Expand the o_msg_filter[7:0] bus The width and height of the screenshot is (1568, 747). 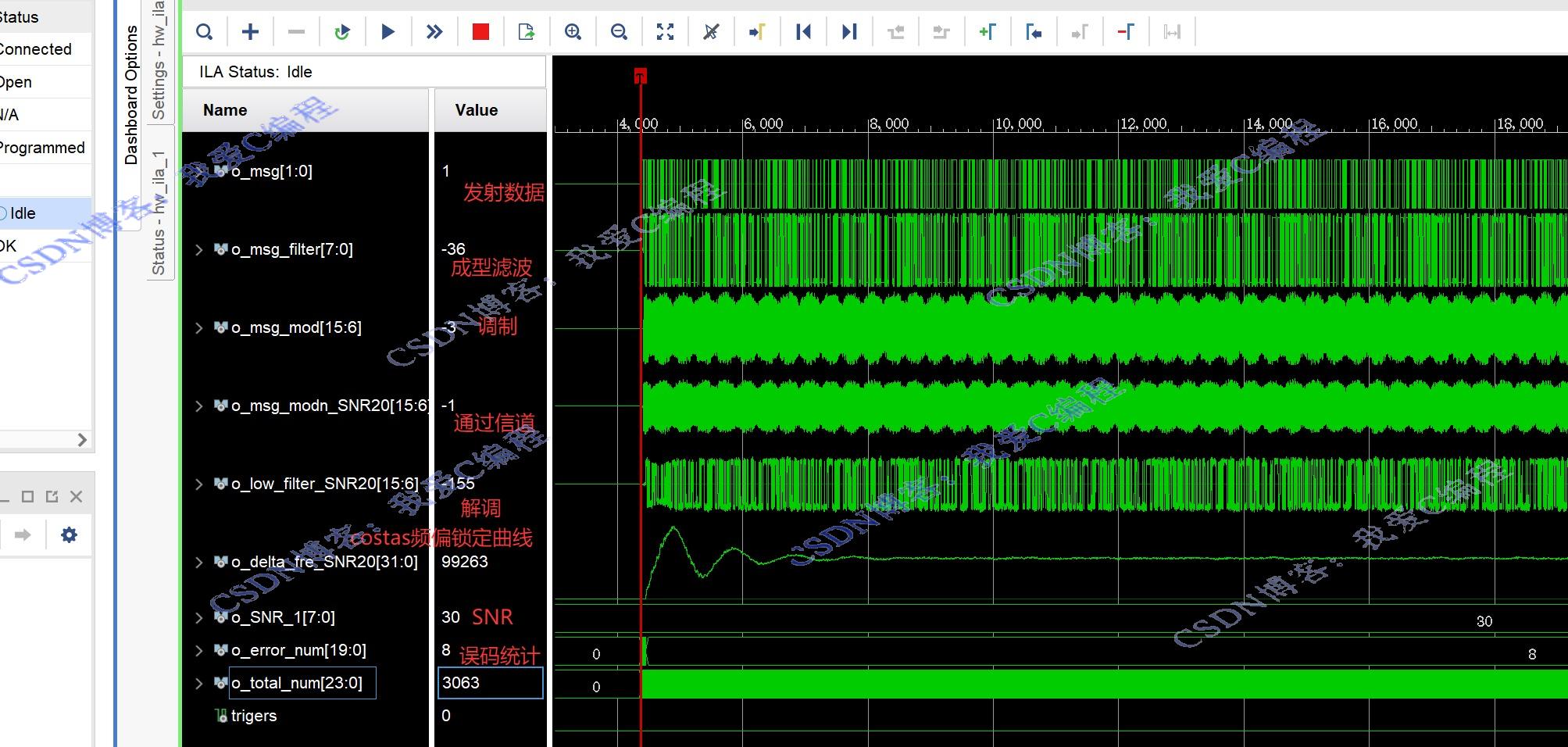198,250
